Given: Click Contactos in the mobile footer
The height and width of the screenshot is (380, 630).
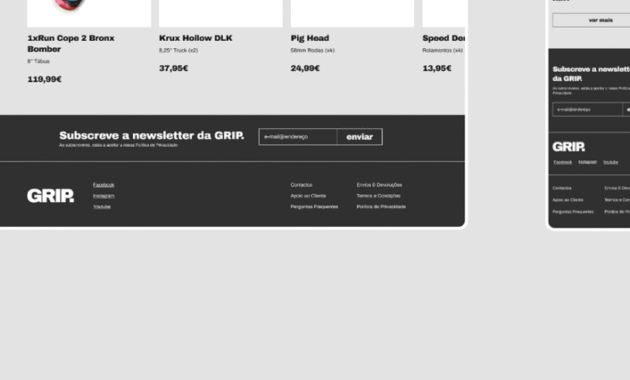Looking at the screenshot, I should coord(562,188).
